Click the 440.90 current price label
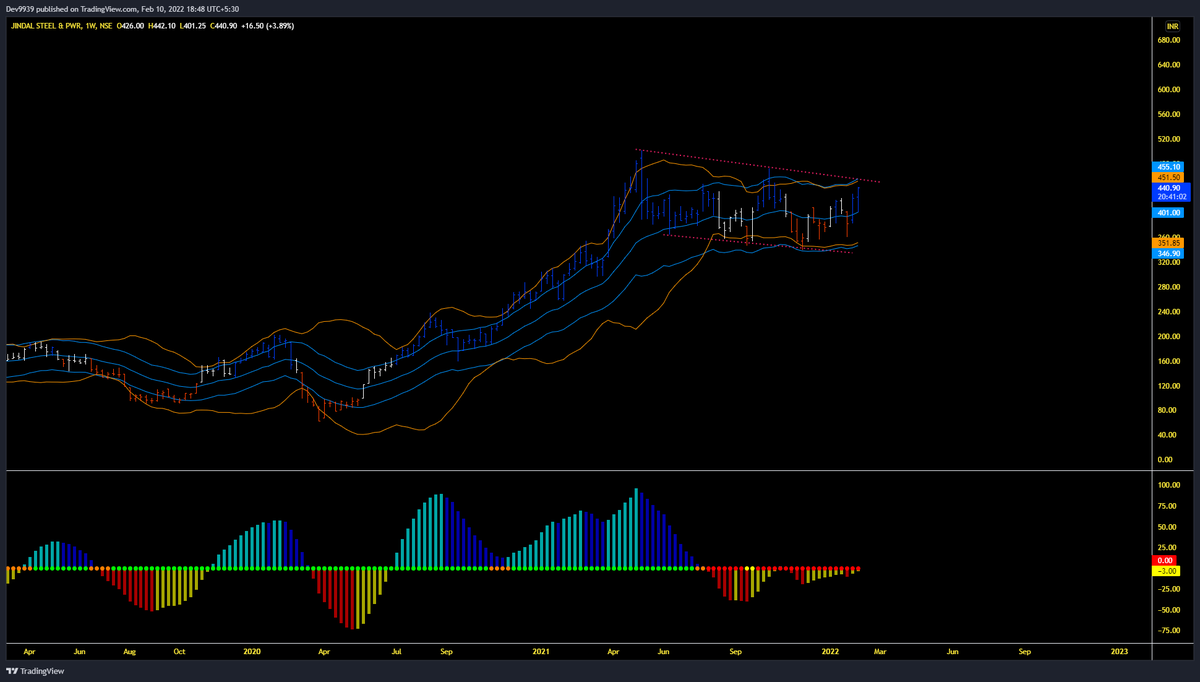Screen dimensions: 1200x682 pyautogui.click(x=1170, y=188)
